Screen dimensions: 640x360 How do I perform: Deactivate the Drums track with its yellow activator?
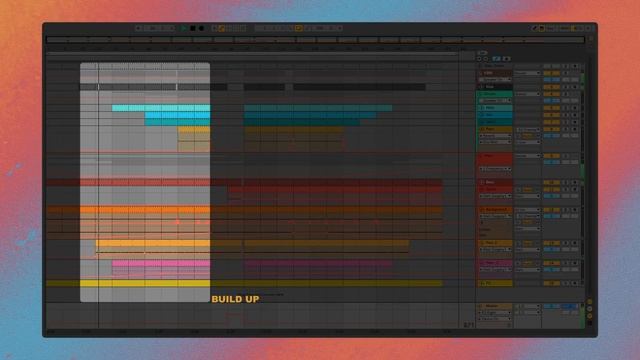[551, 94]
